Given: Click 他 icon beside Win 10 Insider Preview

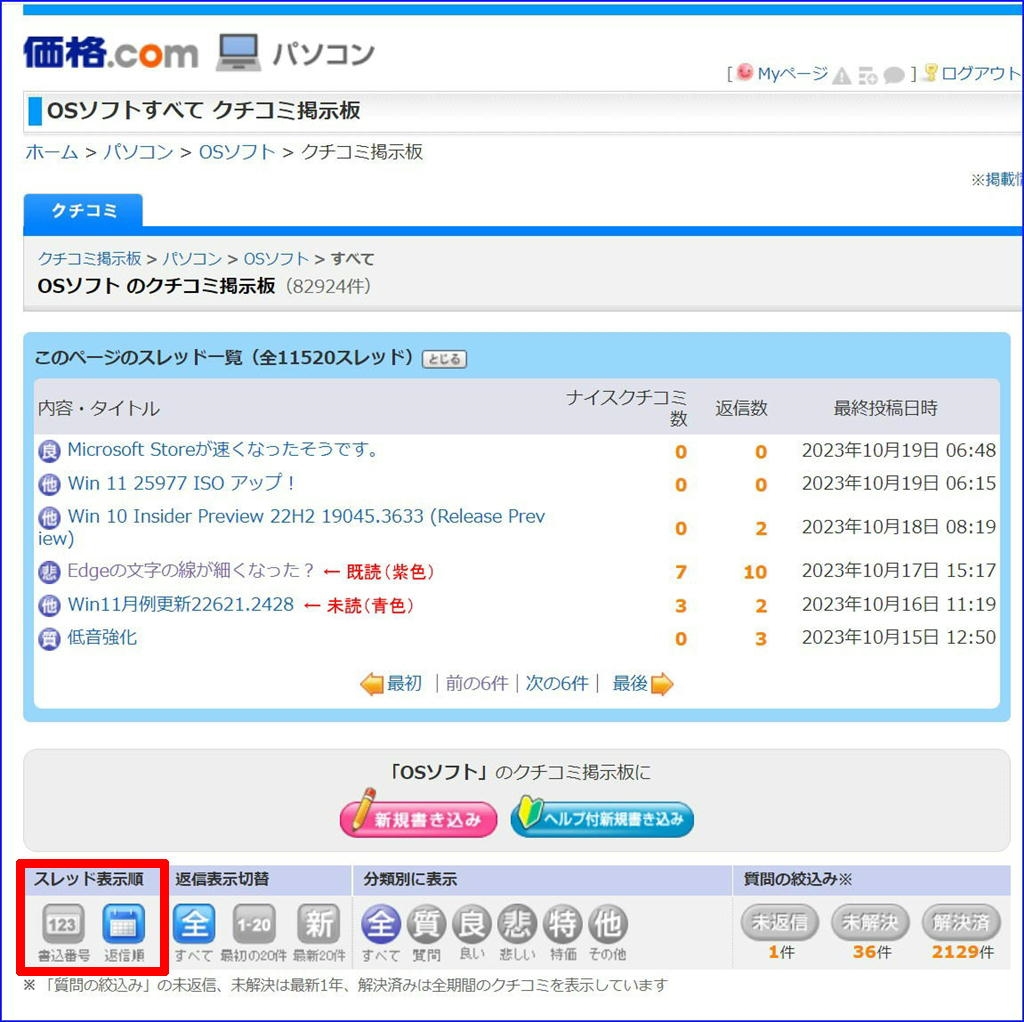Looking at the screenshot, I should [49, 517].
